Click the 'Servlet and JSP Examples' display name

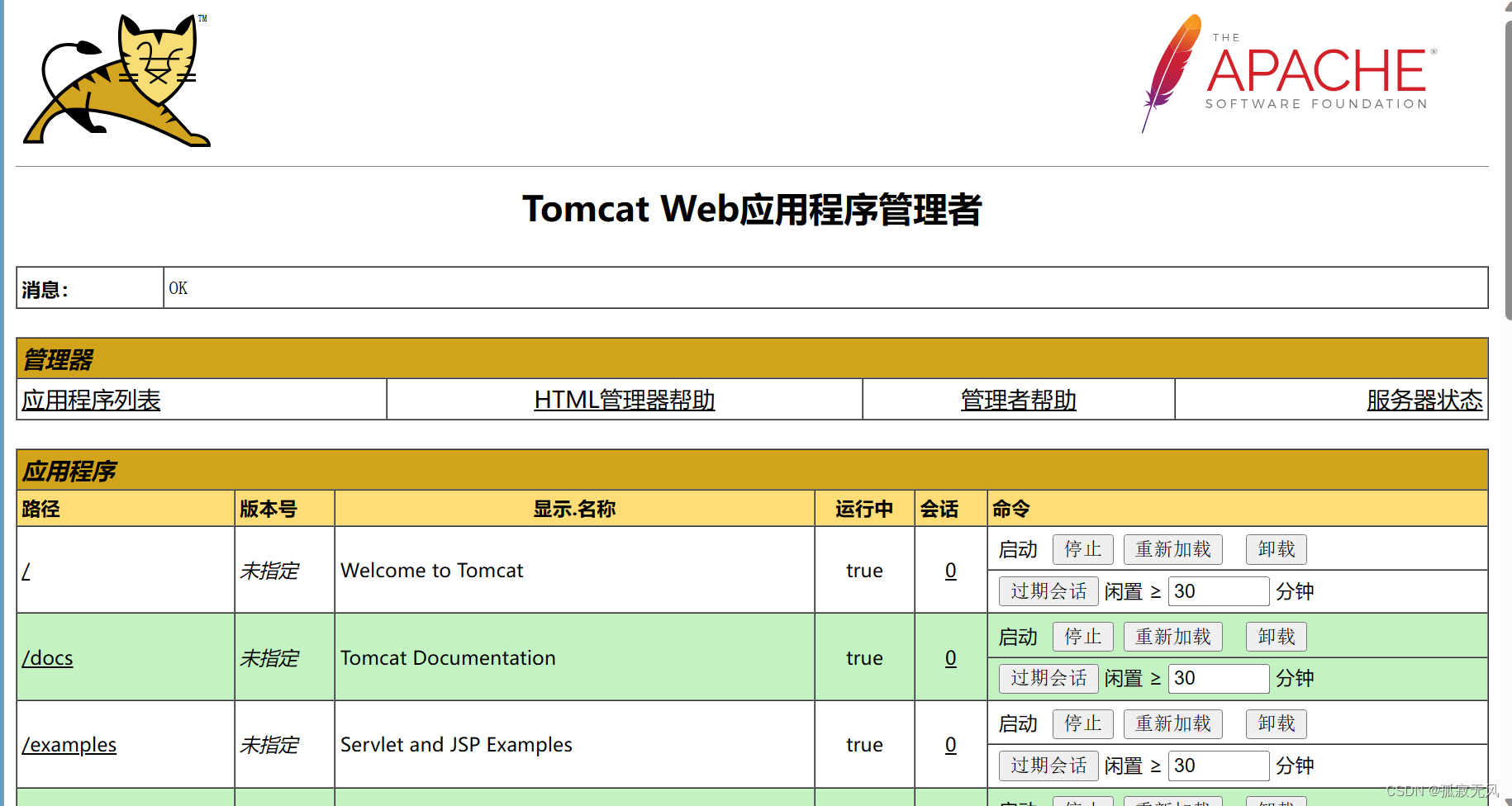point(456,745)
